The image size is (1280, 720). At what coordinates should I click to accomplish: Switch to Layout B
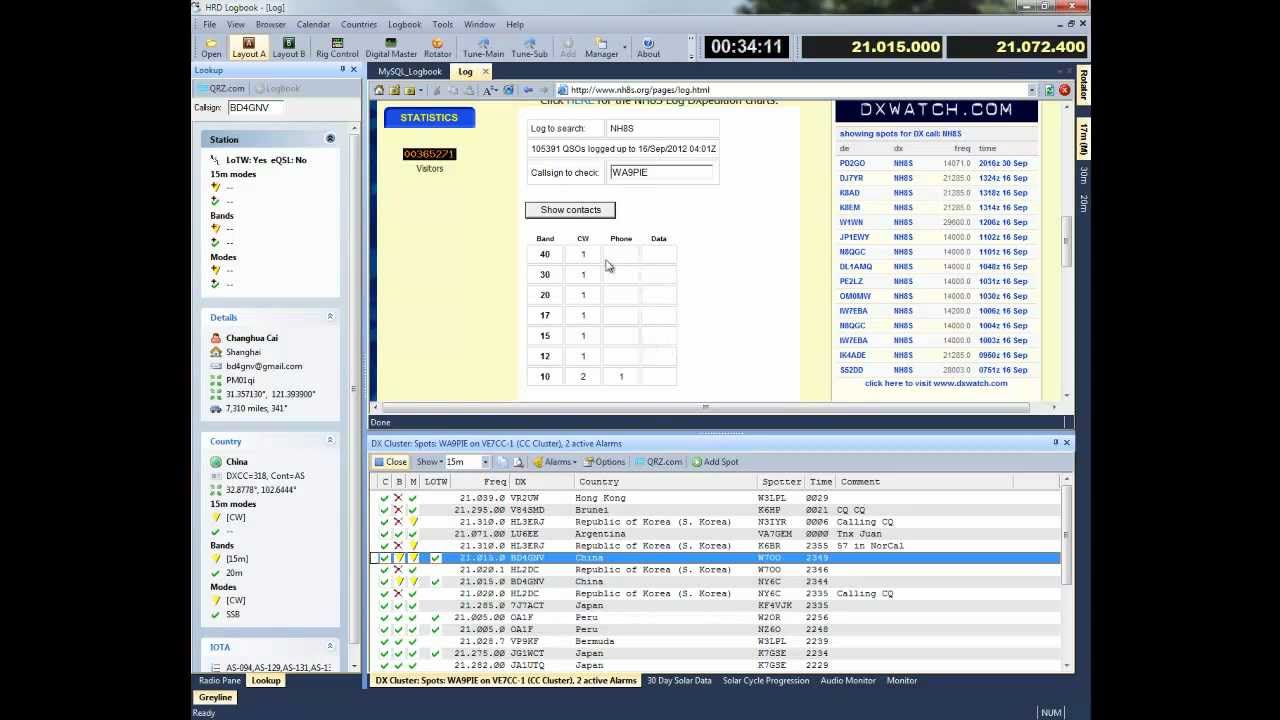(x=288, y=48)
